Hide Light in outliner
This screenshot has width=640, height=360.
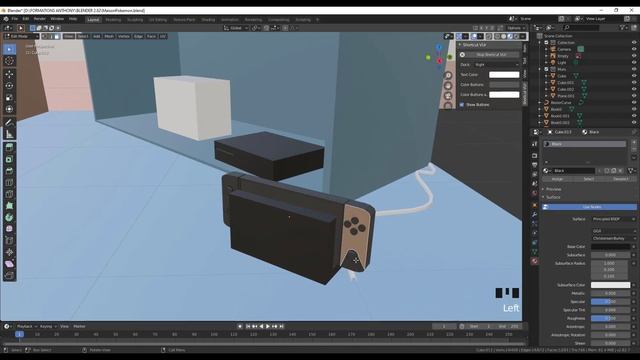[x=634, y=62]
